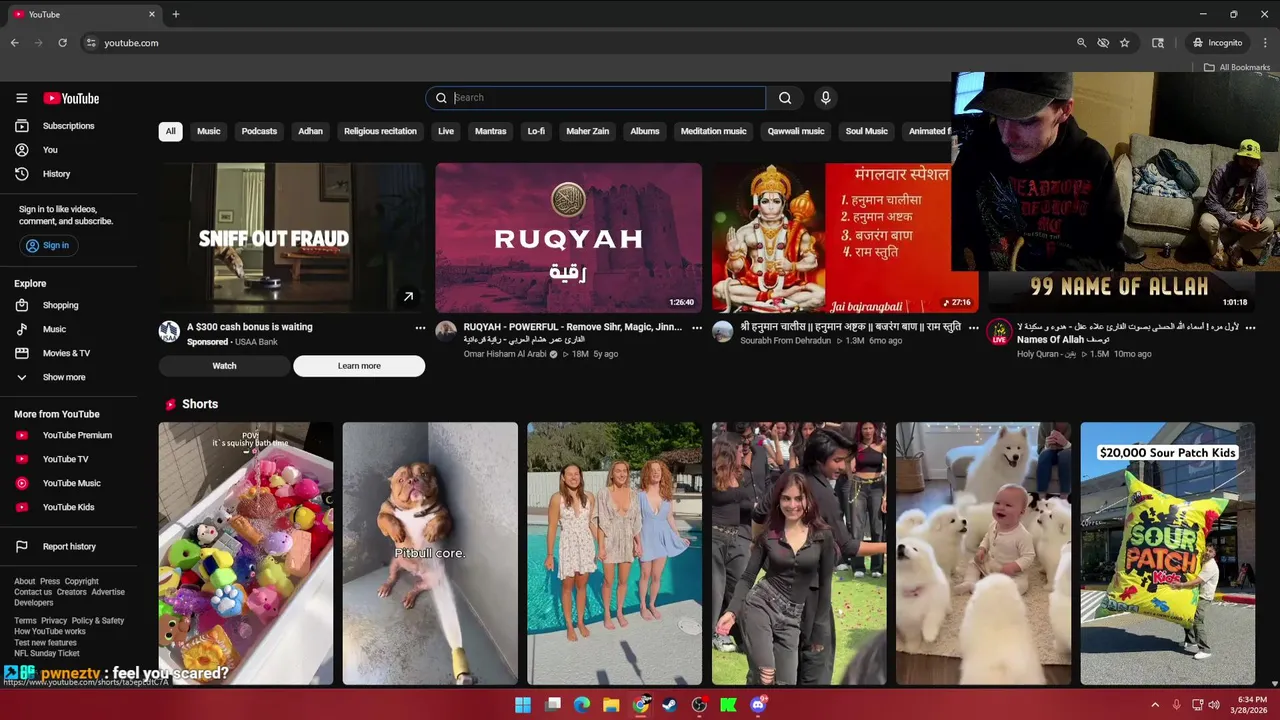Start voice search with the microphone icon
Screen dimensions: 1280x720
pos(825,98)
